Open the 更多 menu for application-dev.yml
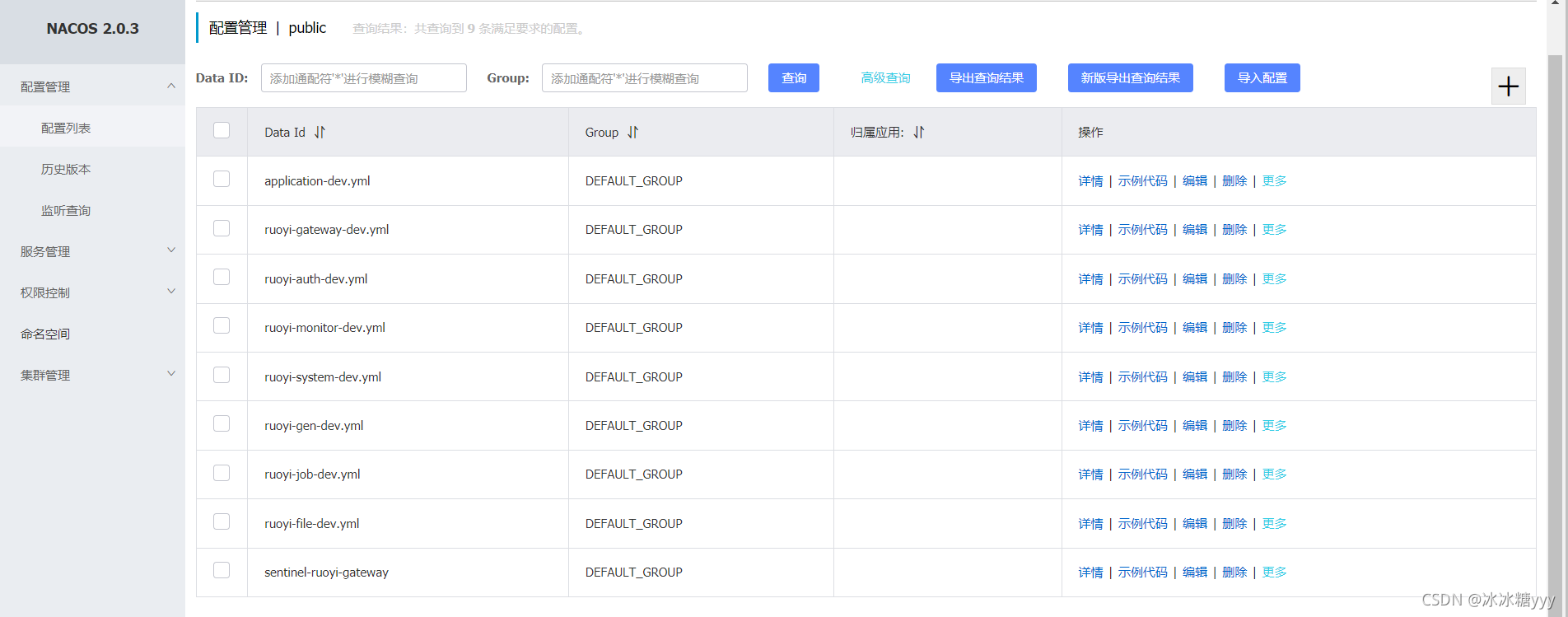 (1274, 181)
